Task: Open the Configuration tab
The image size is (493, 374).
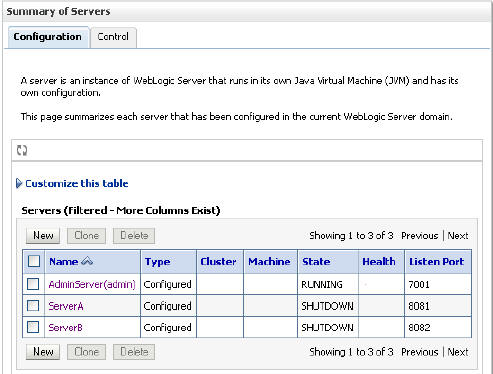Action: [x=48, y=37]
